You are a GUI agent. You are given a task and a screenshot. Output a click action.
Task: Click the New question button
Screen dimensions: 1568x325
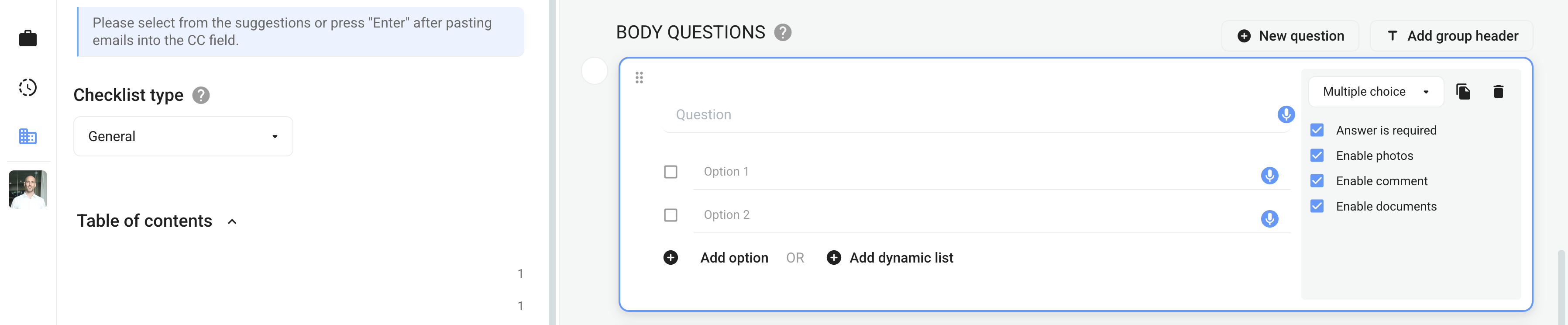(1290, 36)
